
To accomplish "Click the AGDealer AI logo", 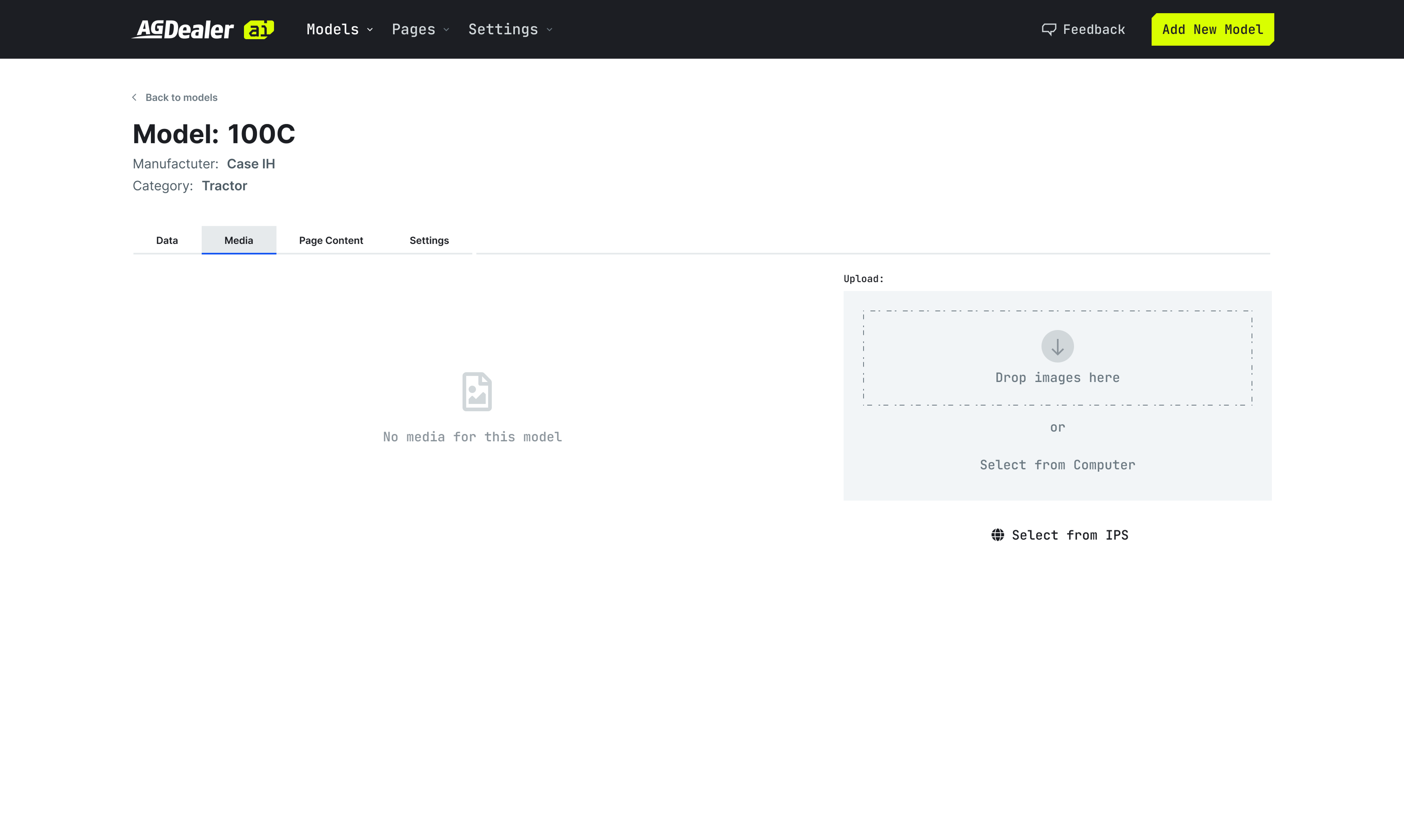I will [x=182, y=30].
